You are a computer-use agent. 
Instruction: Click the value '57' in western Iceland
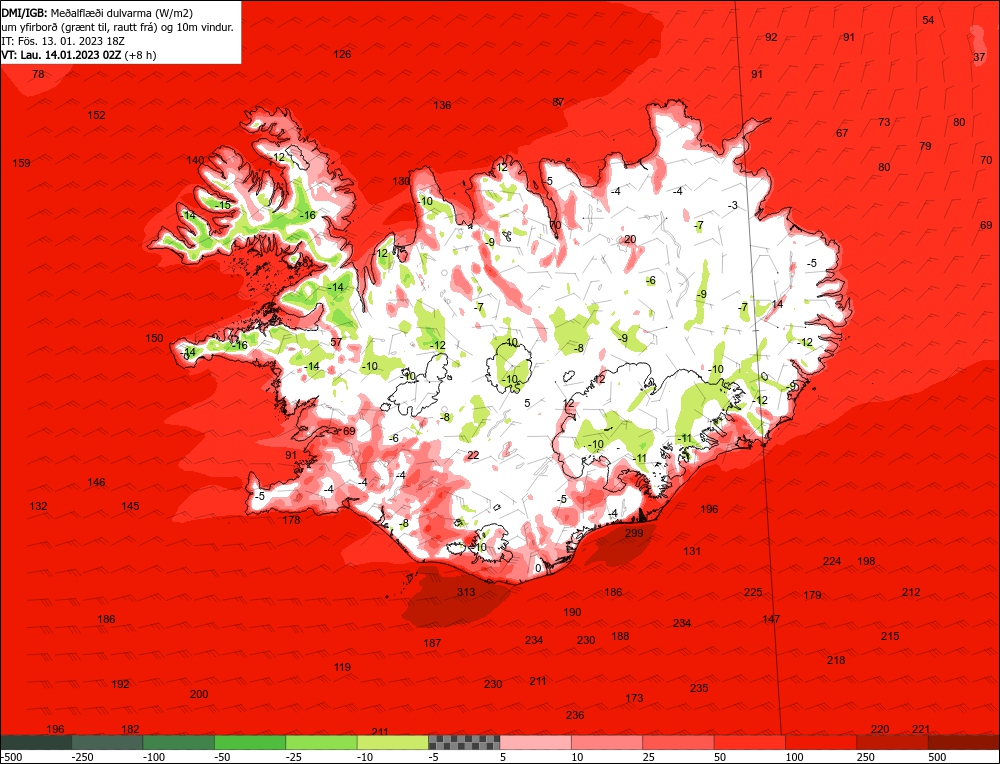336,342
